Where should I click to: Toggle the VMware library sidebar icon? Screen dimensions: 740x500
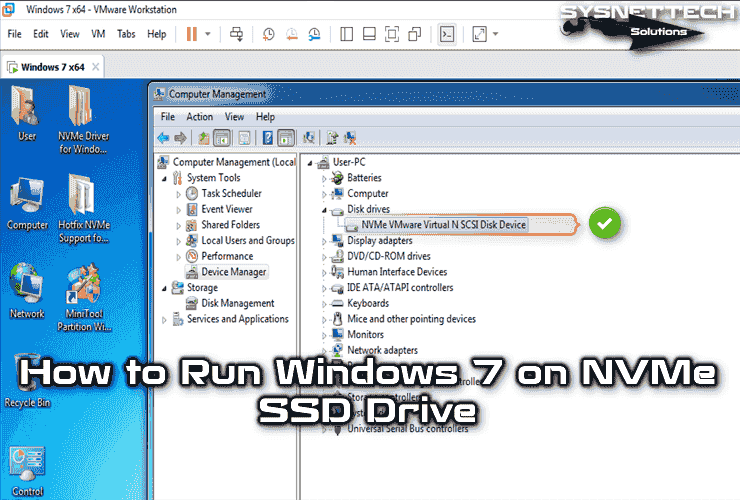346,34
